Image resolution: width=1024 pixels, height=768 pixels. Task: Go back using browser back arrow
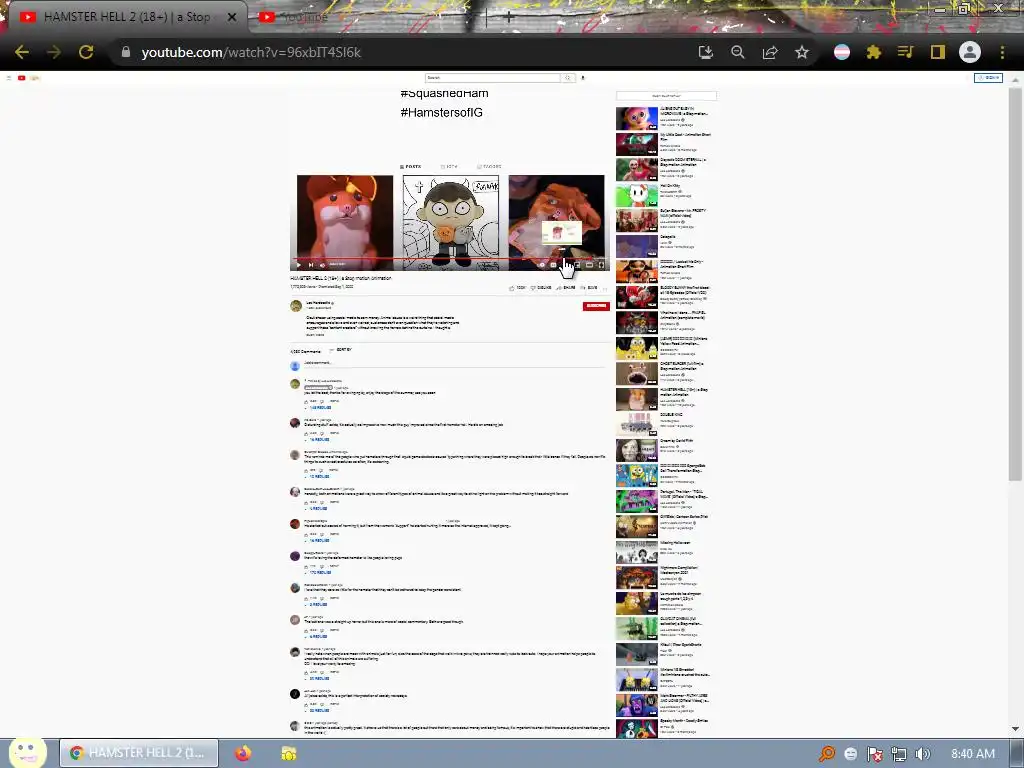coord(22,52)
